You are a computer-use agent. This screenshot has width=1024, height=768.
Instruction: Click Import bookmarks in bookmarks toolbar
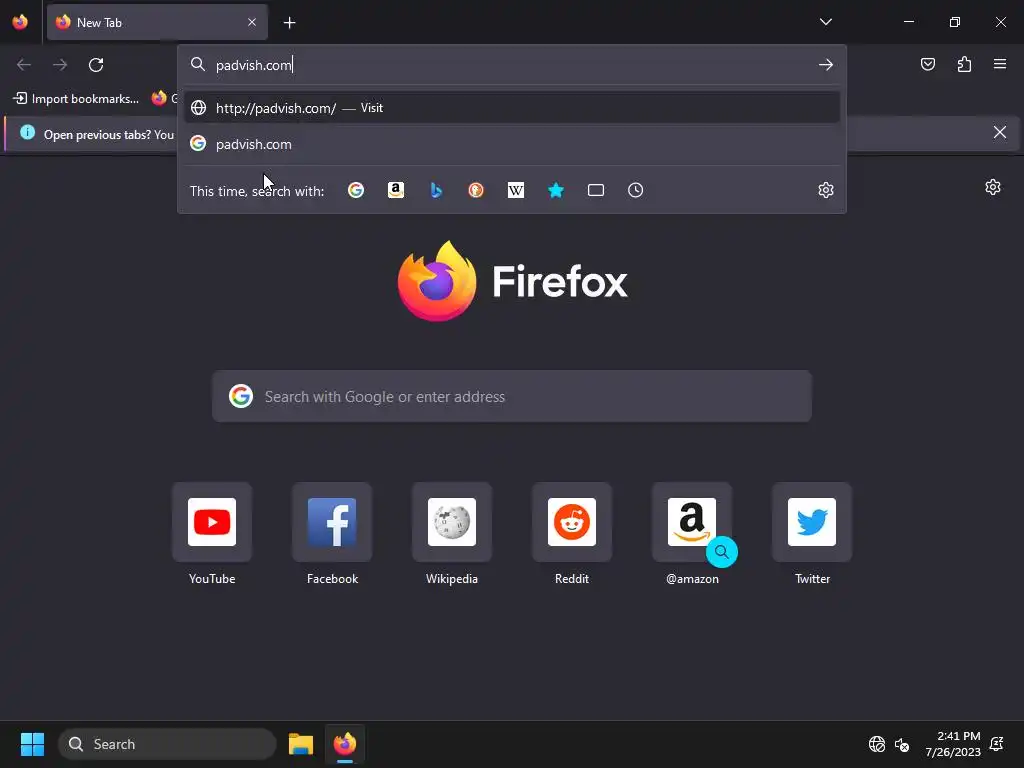point(76,99)
